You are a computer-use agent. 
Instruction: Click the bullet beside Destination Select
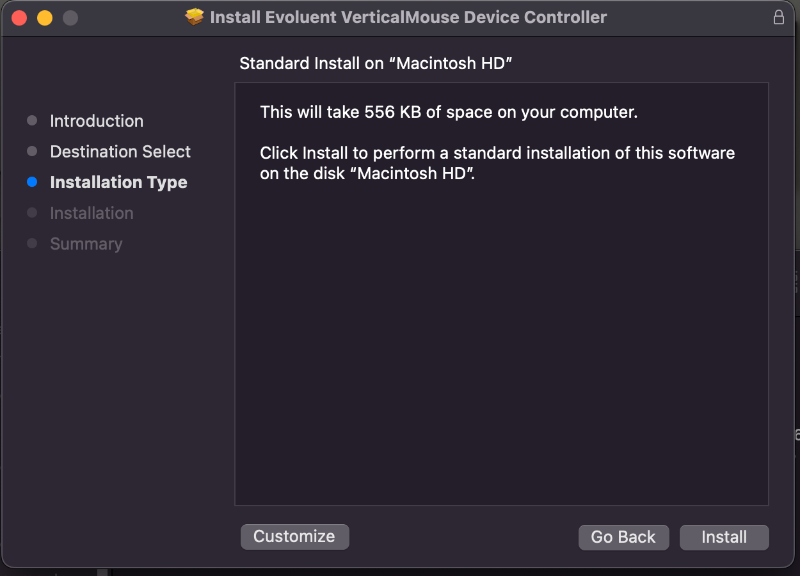32,151
